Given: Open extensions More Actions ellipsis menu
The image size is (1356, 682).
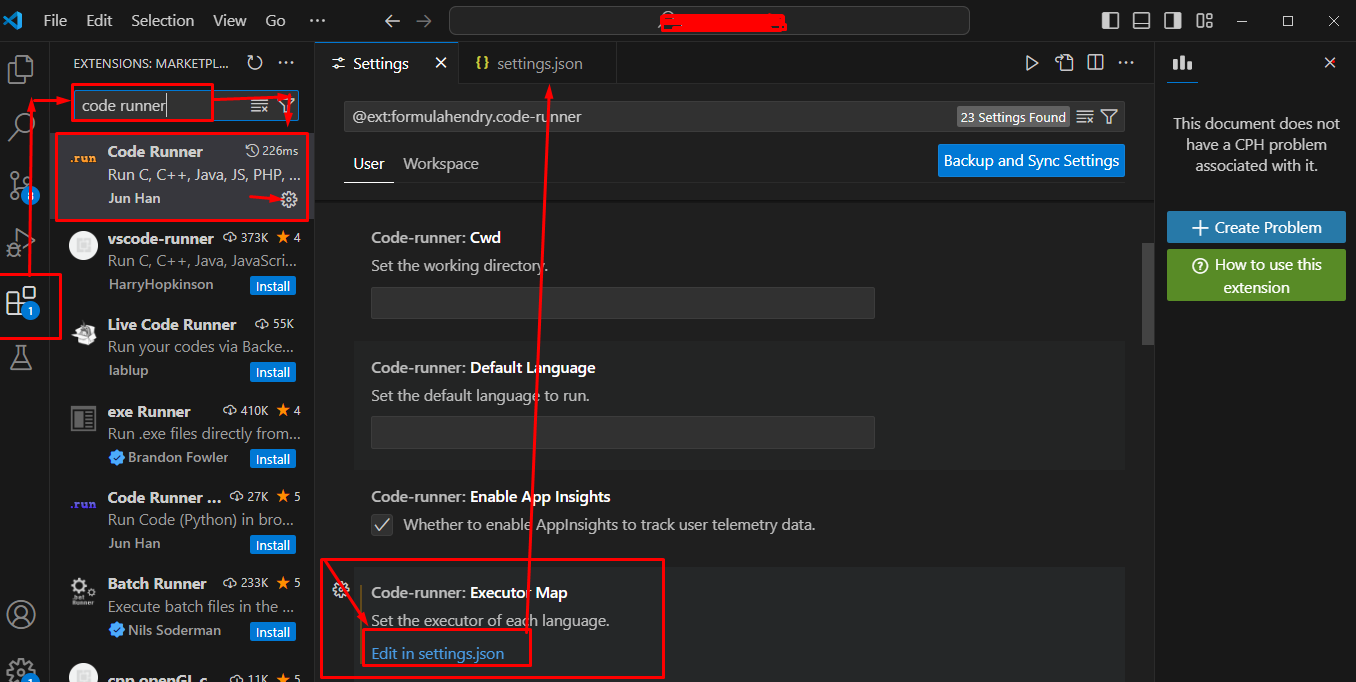Looking at the screenshot, I should coord(286,62).
